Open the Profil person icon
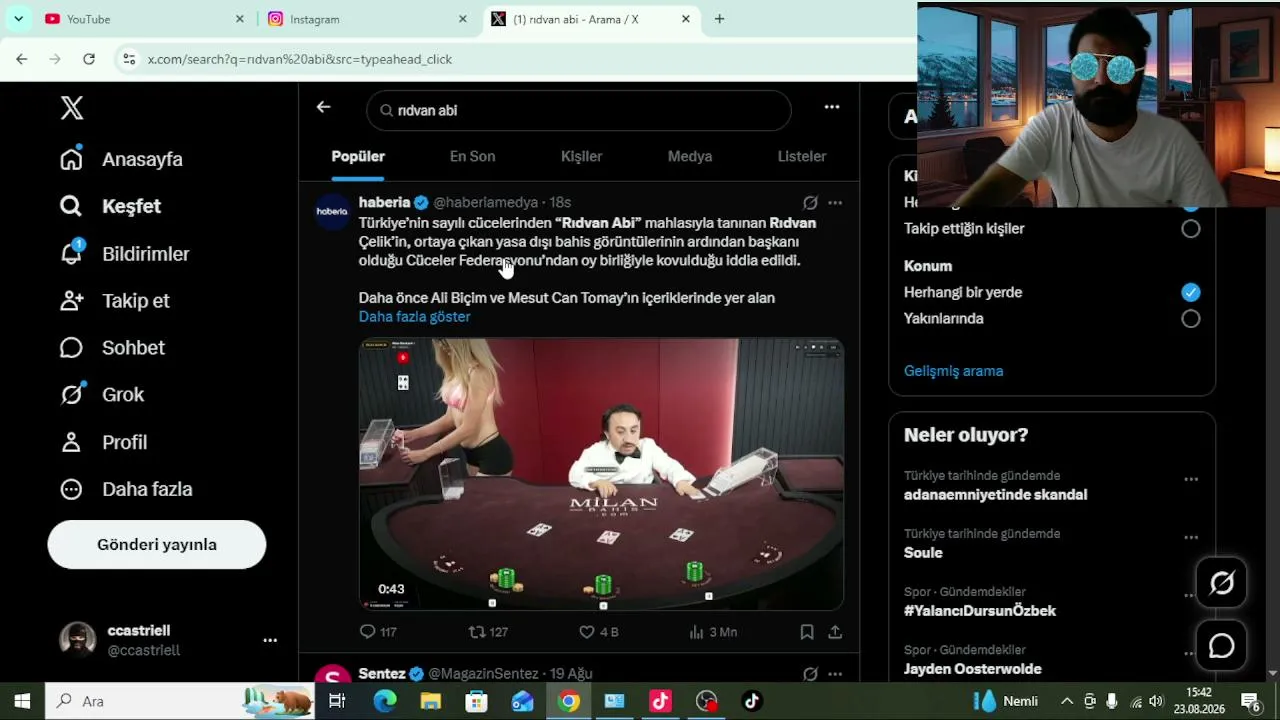Viewport: 1280px width, 720px height. coord(71,442)
